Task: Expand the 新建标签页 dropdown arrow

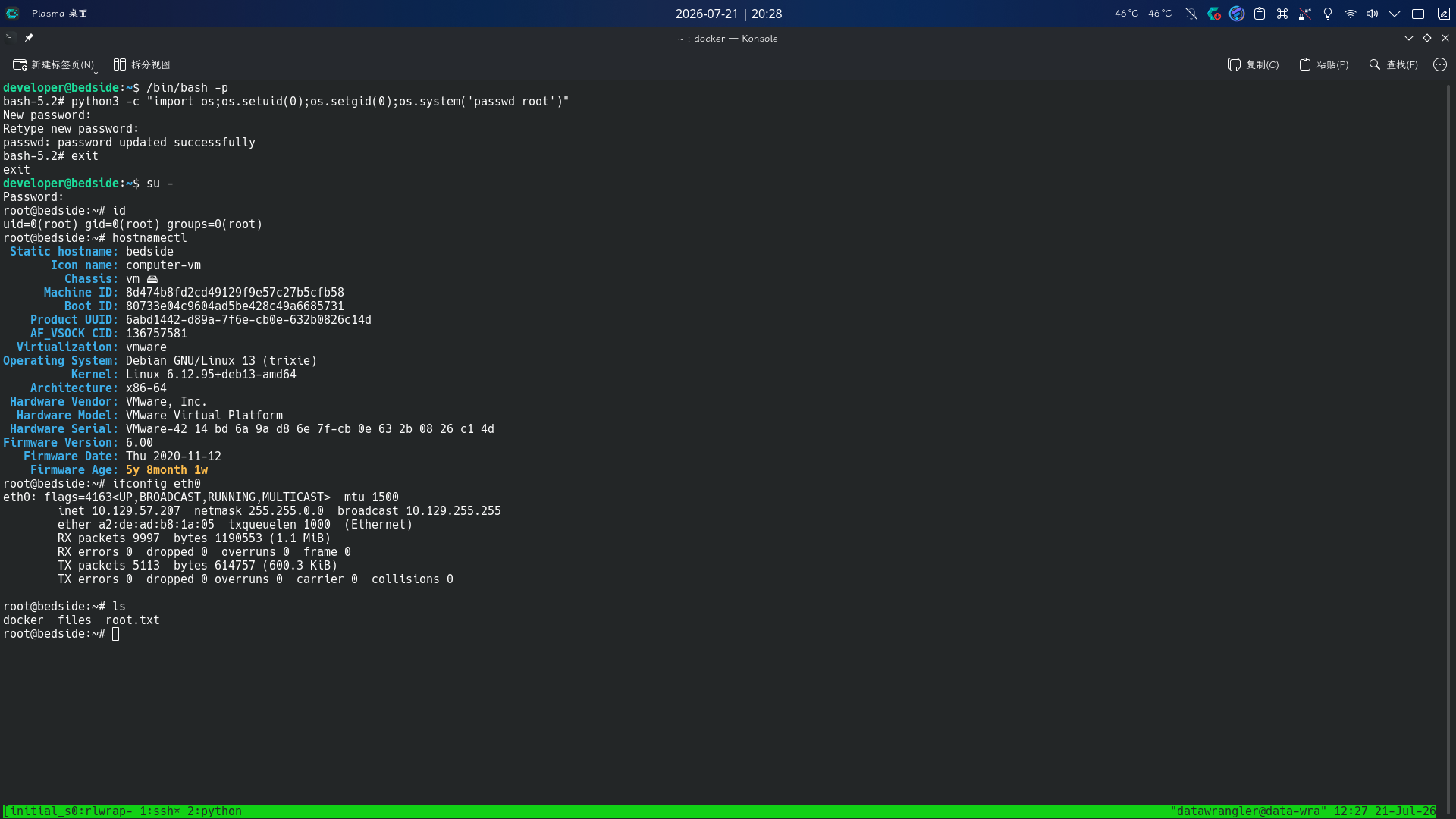Action: 96,73
